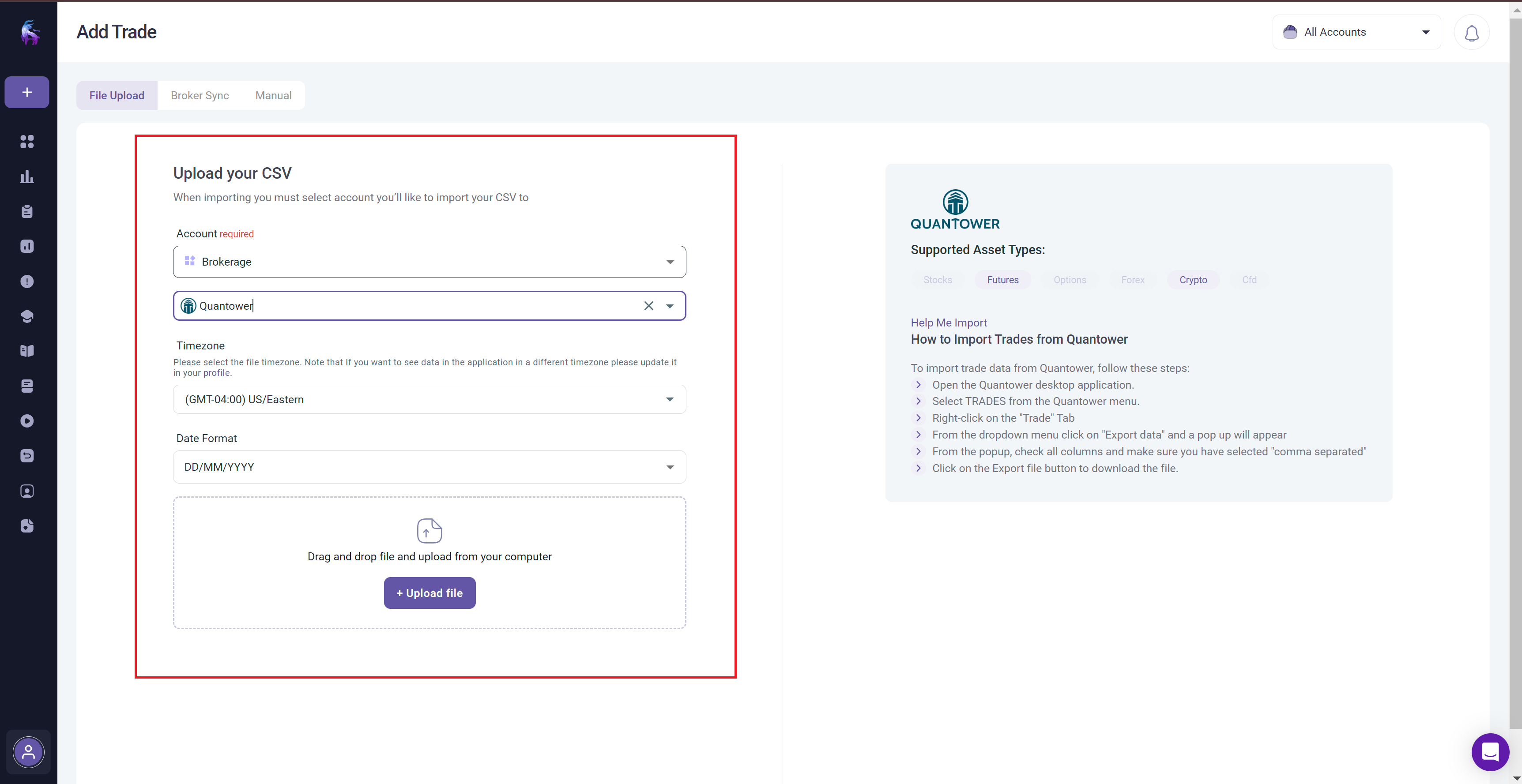The width and height of the screenshot is (1522, 784).
Task: Click the Upload file button
Action: [x=429, y=593]
